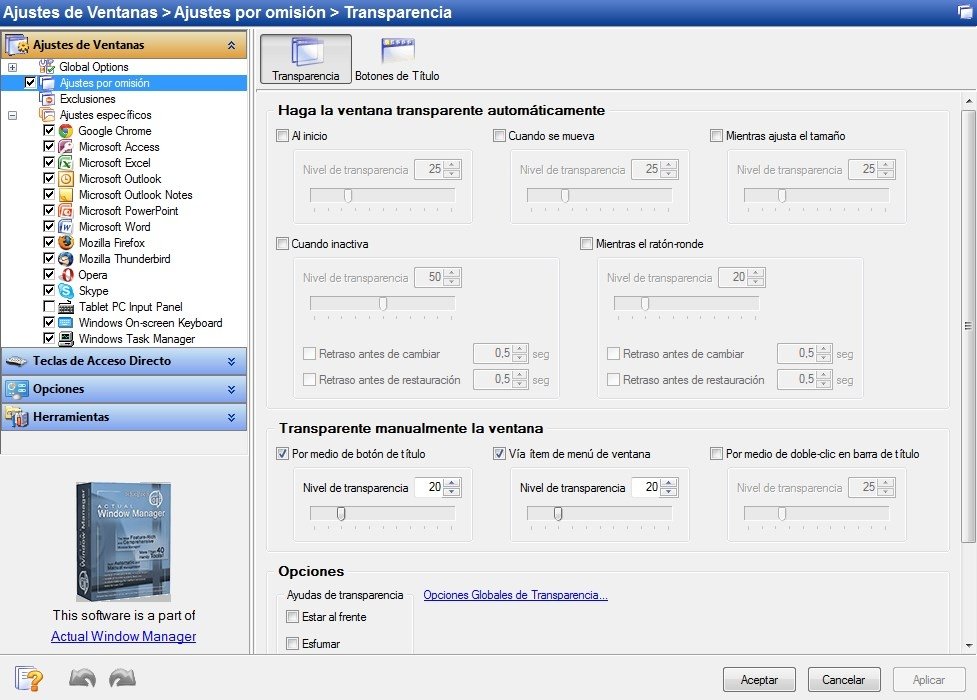Switch to the 'Botones de Título' tab

395,57
